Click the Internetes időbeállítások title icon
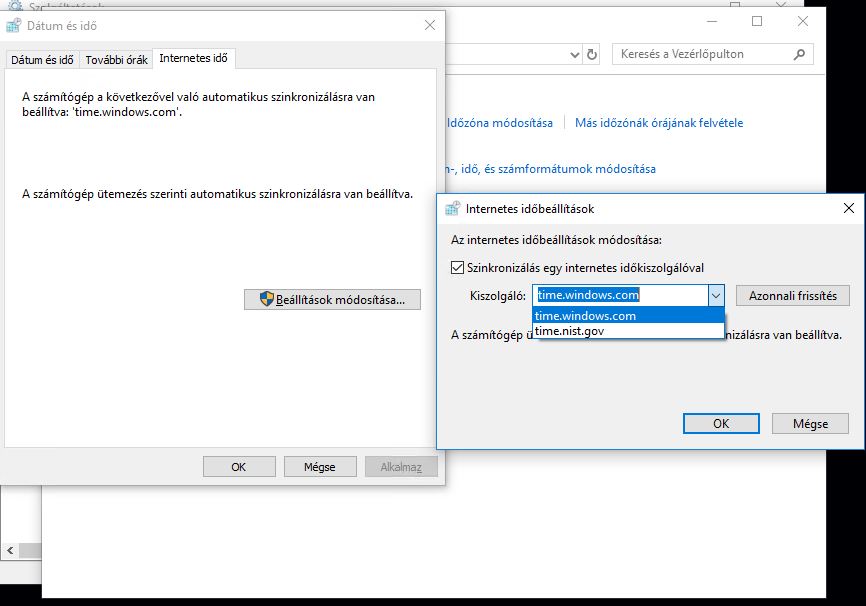 (452, 209)
